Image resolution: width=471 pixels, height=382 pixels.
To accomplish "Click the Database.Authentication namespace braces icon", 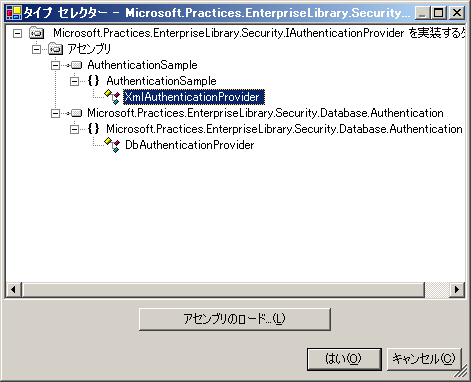I will pyautogui.click(x=93, y=129).
